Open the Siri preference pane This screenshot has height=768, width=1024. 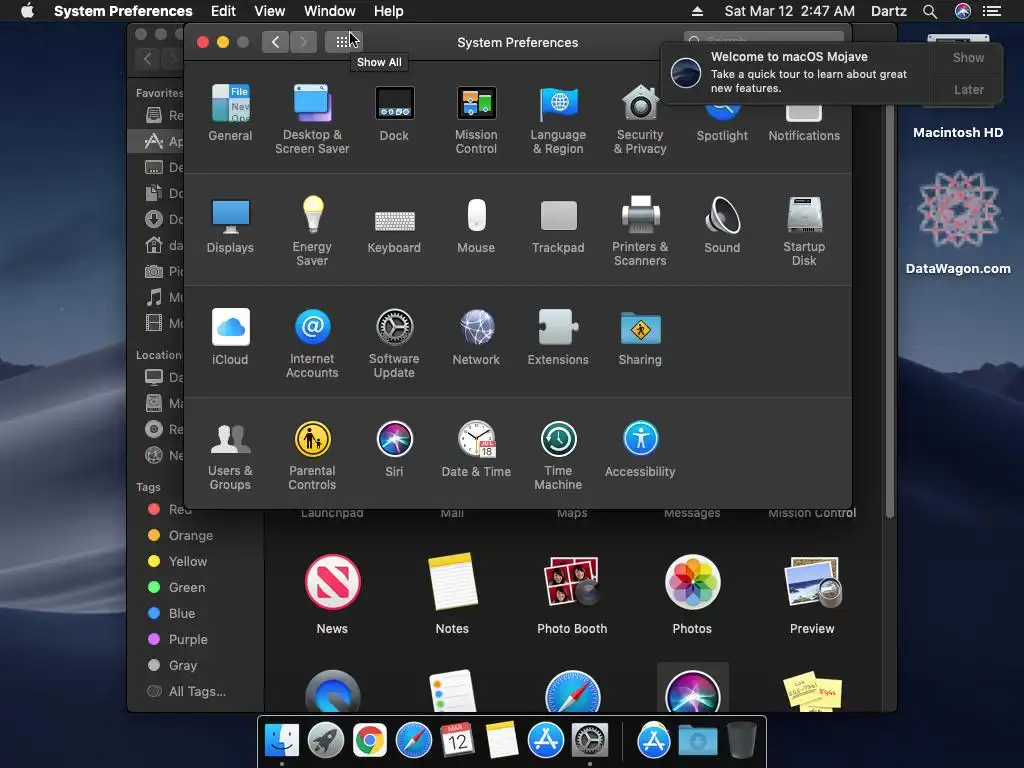pyautogui.click(x=394, y=449)
